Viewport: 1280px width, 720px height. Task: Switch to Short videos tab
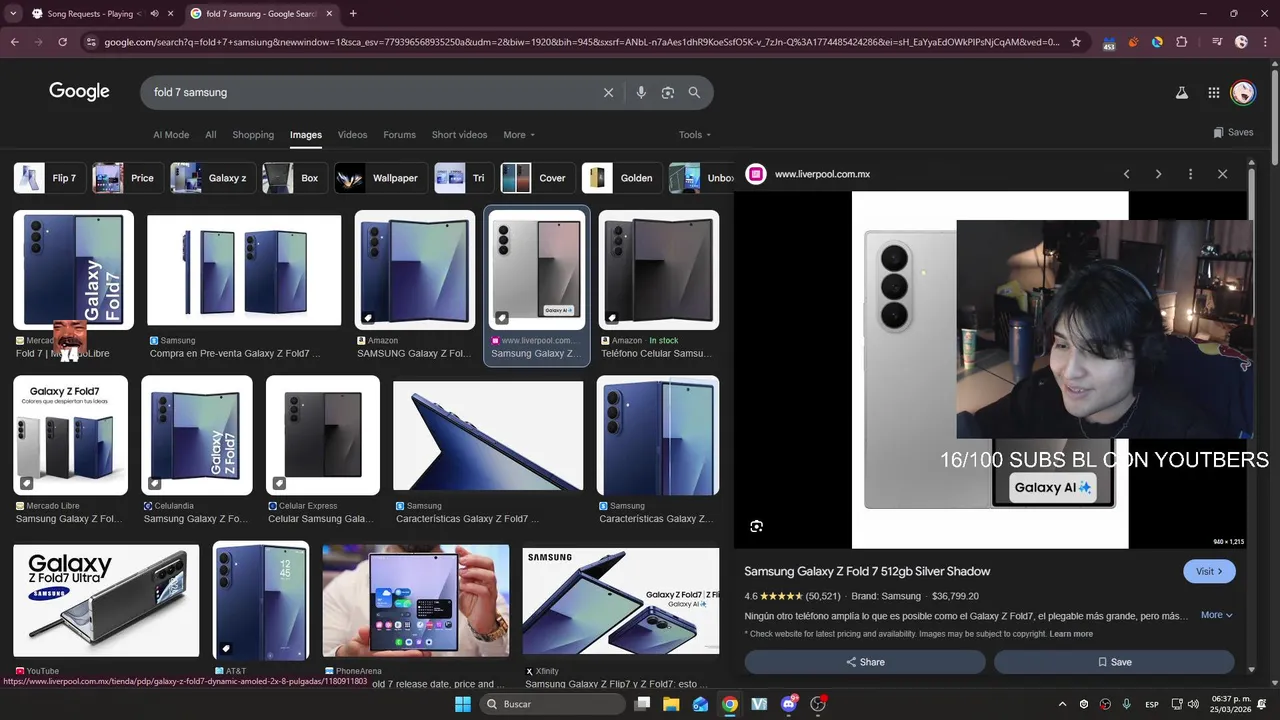tap(459, 135)
